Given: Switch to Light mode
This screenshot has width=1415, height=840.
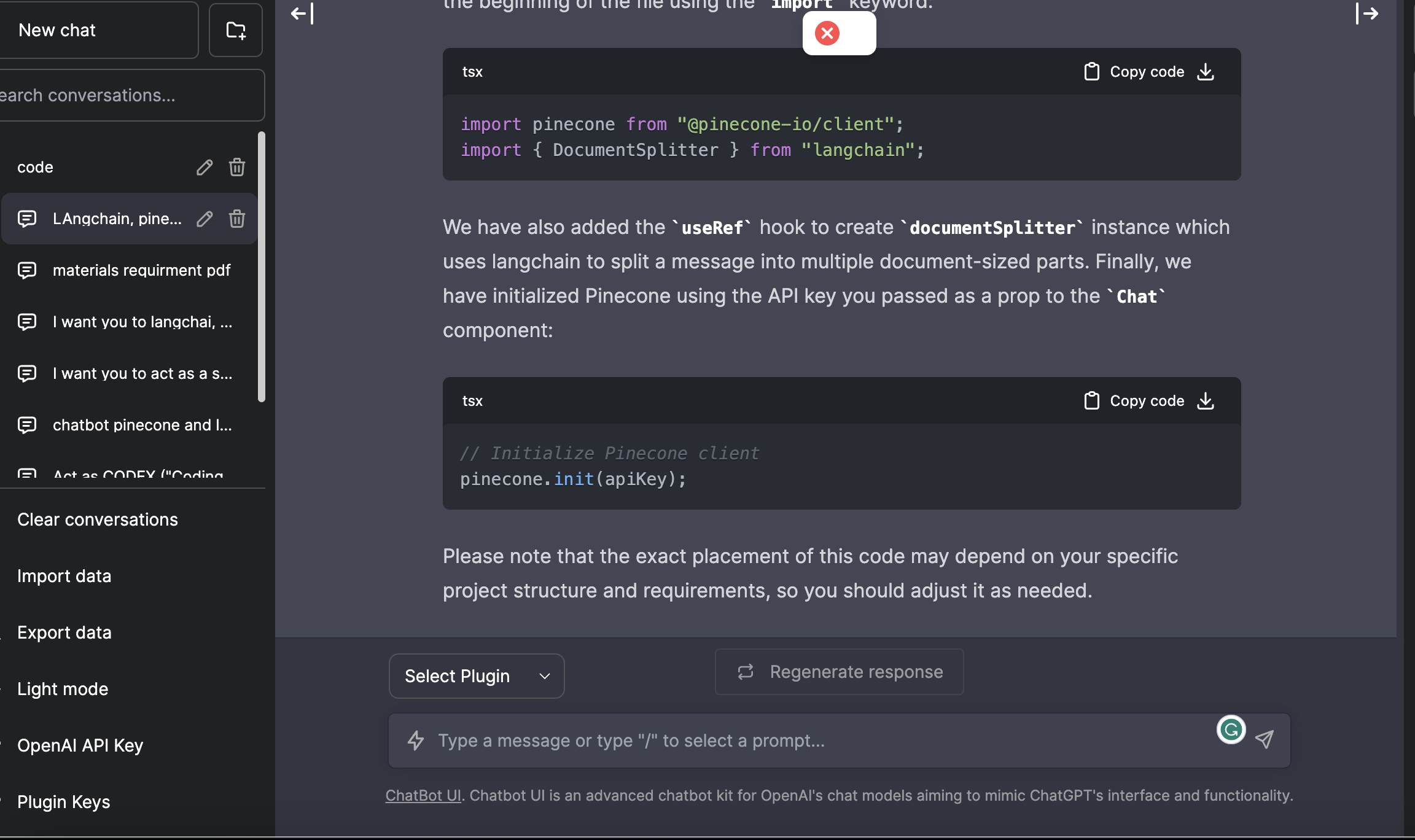Looking at the screenshot, I should pos(63,688).
